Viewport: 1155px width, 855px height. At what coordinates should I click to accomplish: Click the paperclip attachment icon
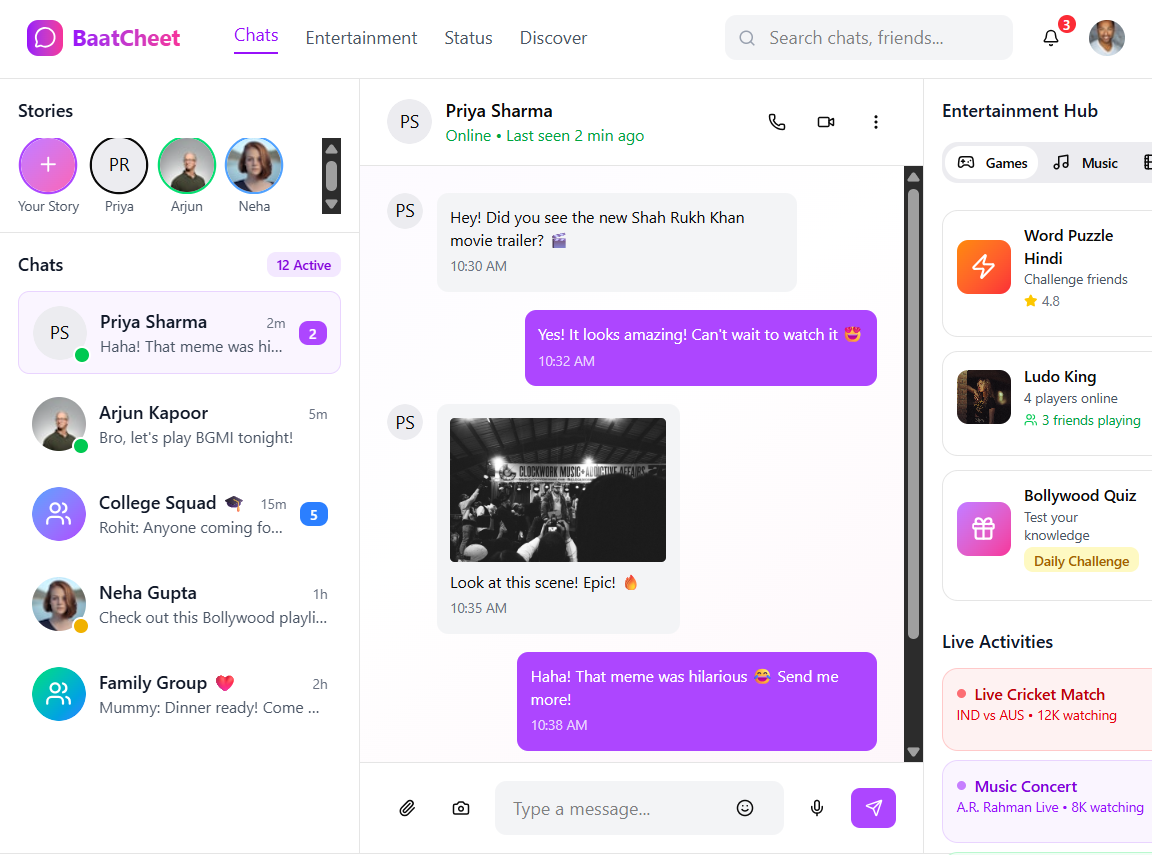pyautogui.click(x=407, y=808)
